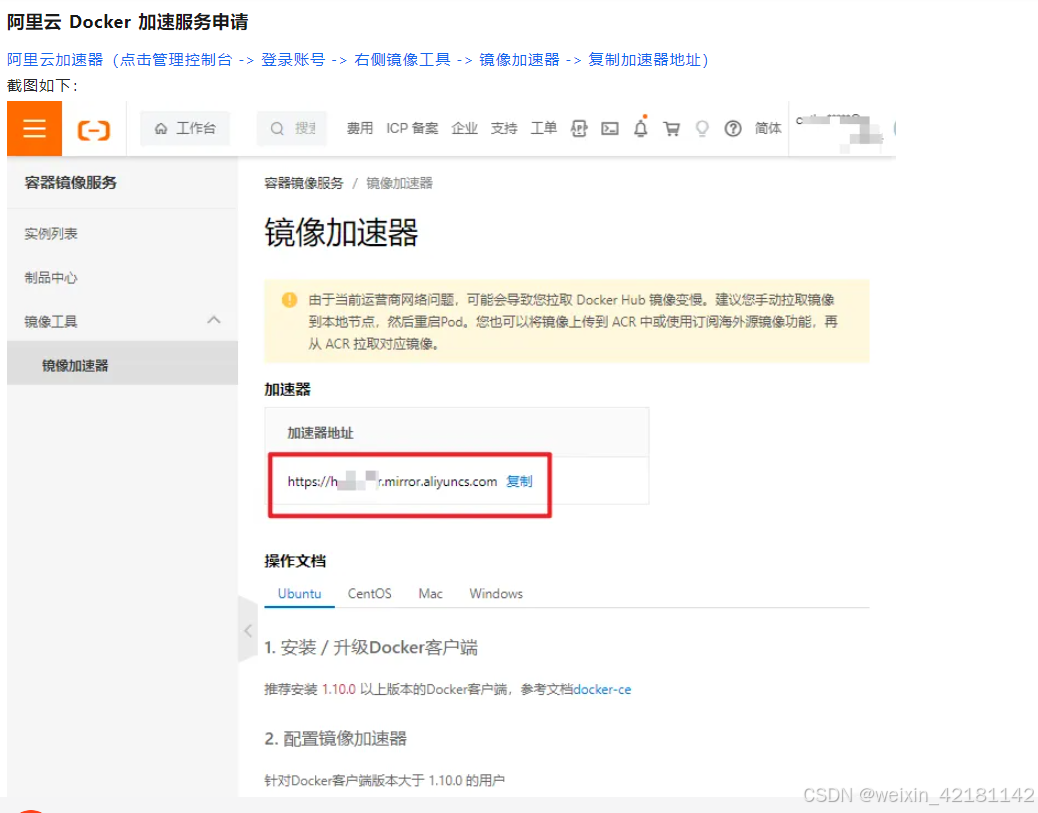Open the orange hamburger menu
The width and height of the screenshot is (1038, 813).
point(34,128)
